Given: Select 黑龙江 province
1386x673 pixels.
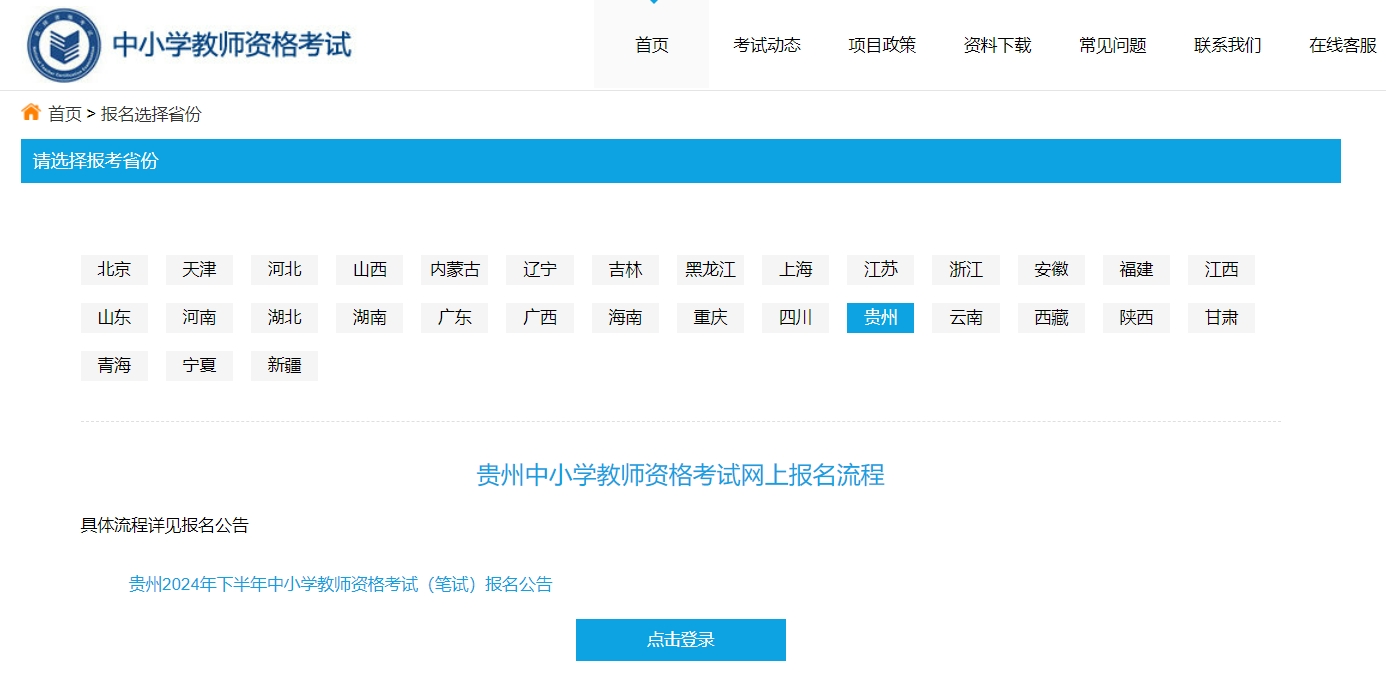Looking at the screenshot, I should pyautogui.click(x=710, y=270).
